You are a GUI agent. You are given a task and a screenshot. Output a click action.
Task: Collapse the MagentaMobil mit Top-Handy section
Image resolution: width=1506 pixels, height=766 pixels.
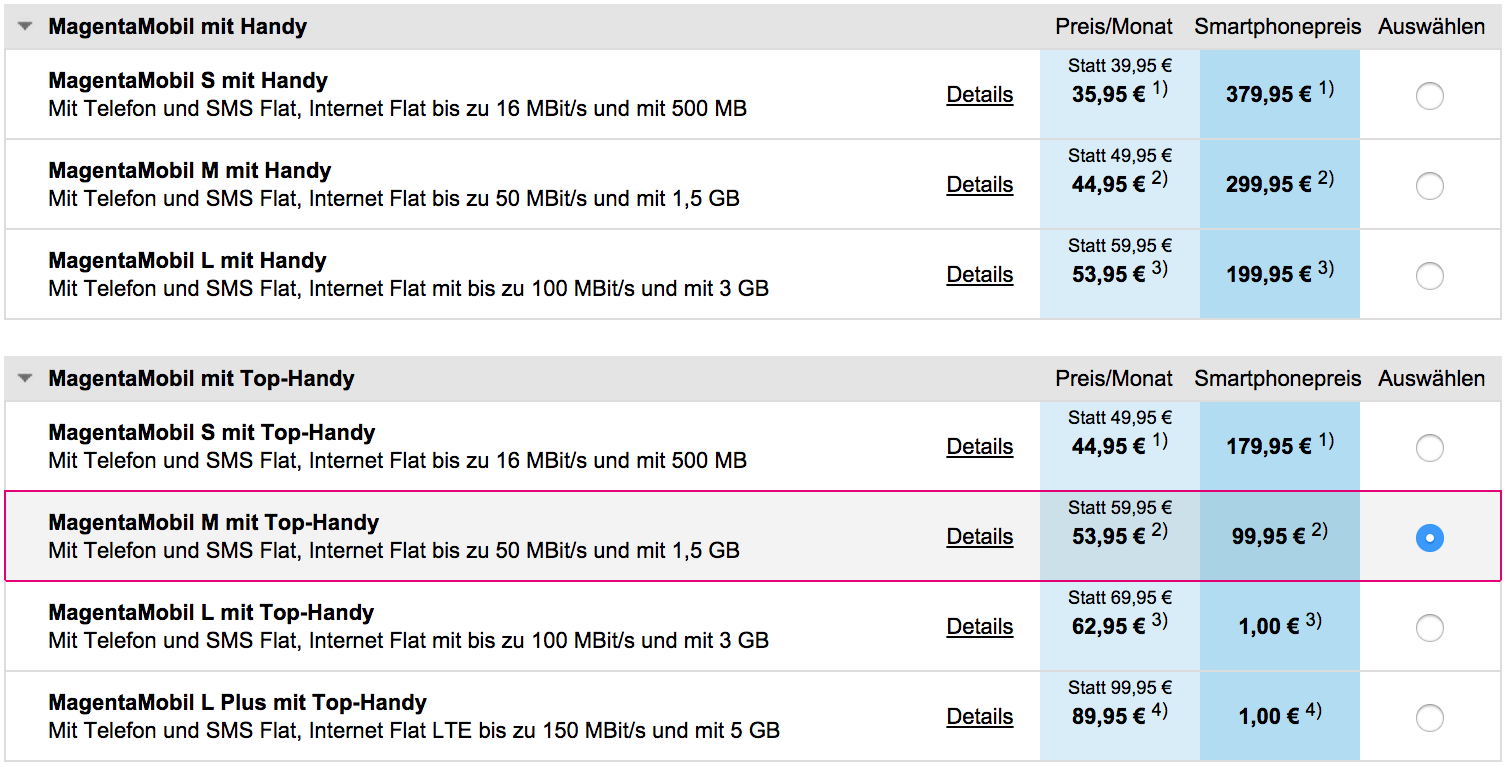click(26, 379)
